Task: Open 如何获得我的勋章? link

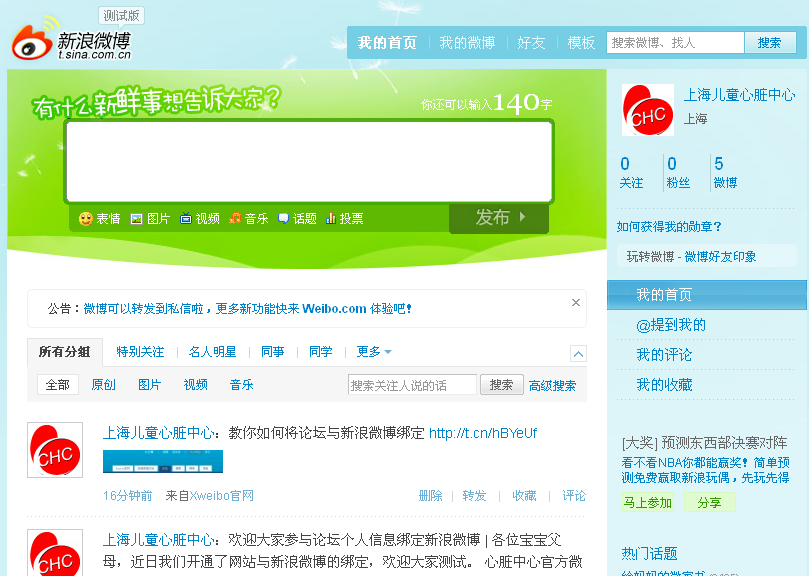Action: pyautogui.click(x=669, y=227)
